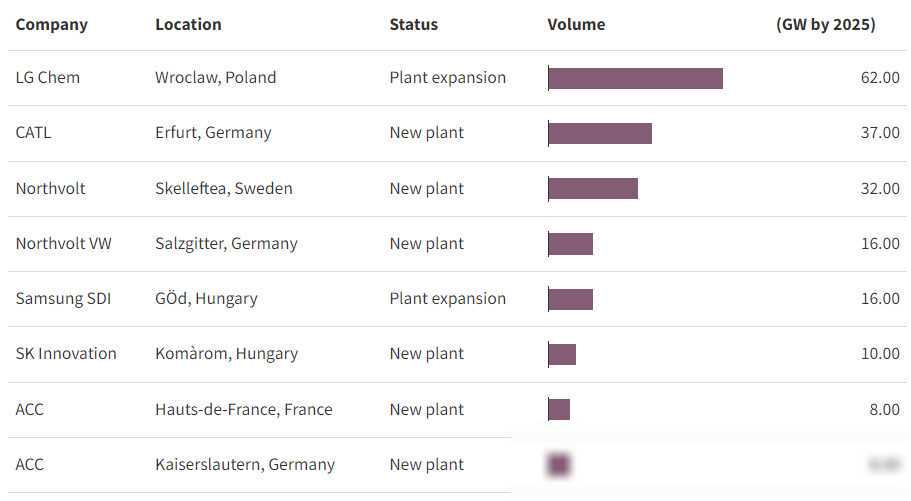Click the Northvolt VW volume bar
Screen dimensions: 911x501
point(571,243)
